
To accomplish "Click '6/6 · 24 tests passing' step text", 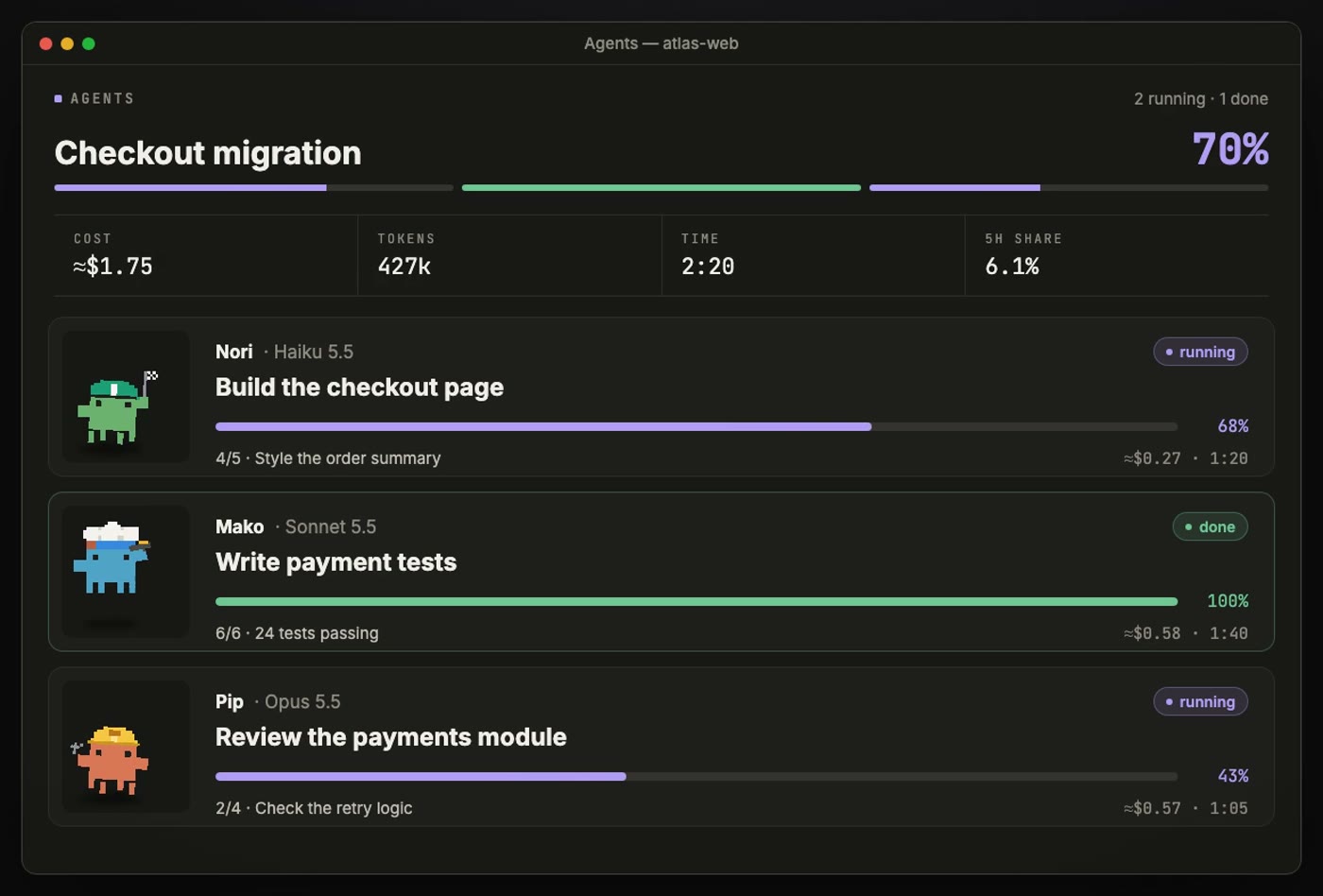I will (297, 633).
